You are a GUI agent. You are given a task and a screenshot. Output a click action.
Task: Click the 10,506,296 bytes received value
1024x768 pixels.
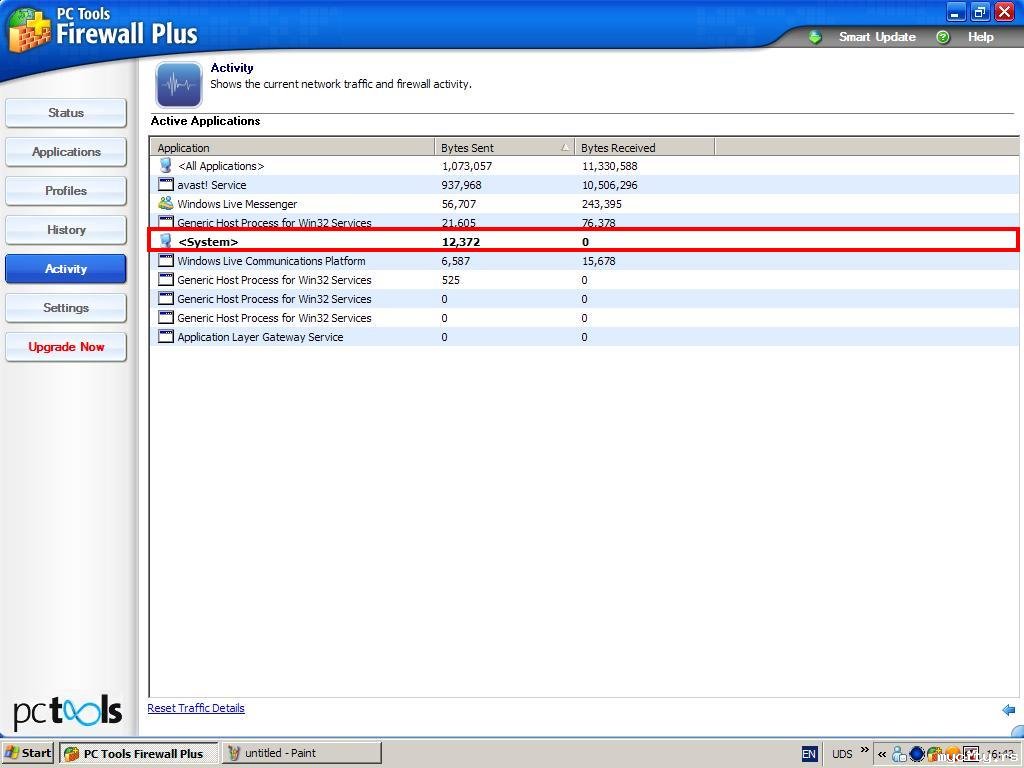[x=609, y=185]
